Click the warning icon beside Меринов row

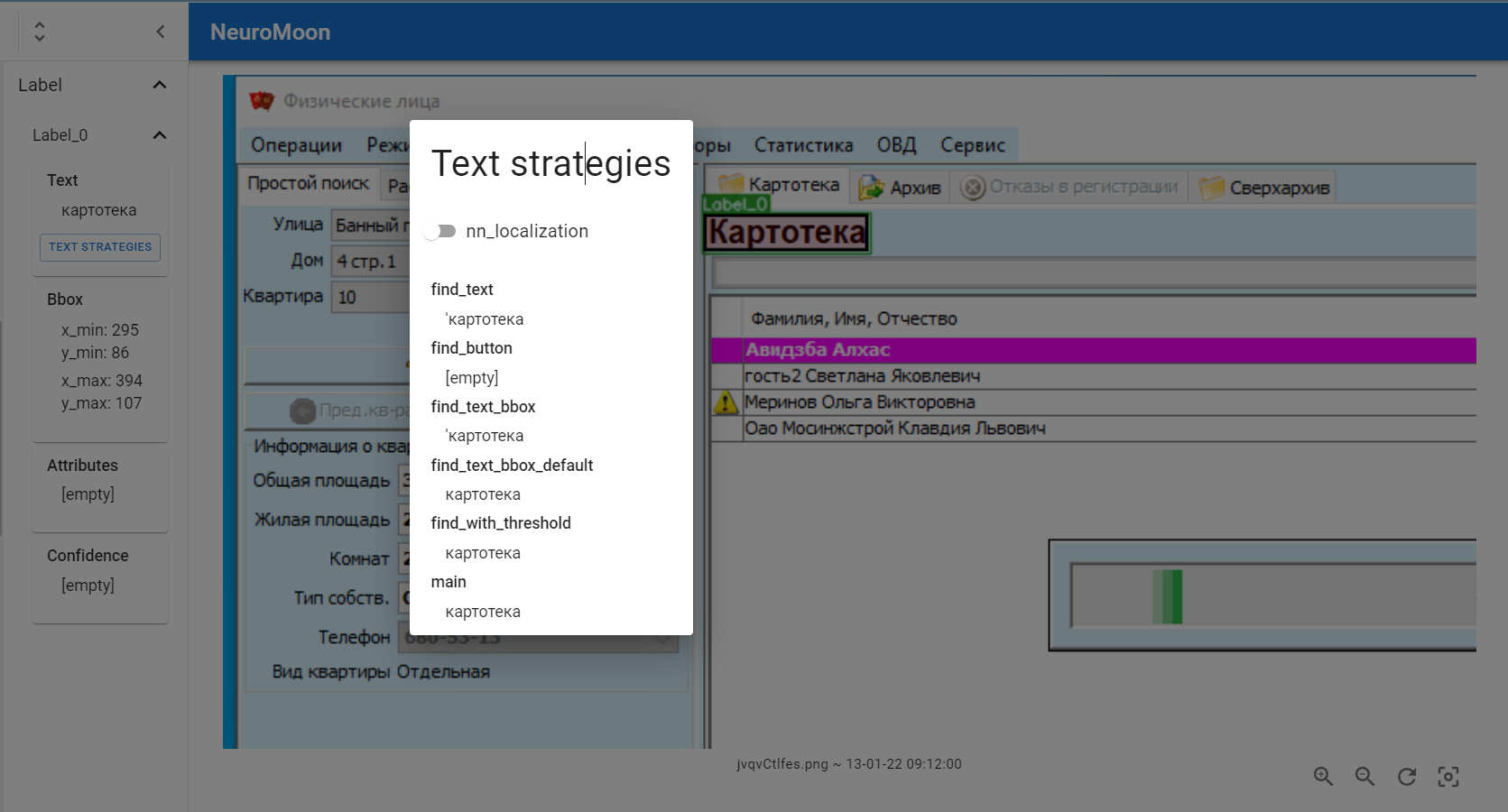click(726, 402)
